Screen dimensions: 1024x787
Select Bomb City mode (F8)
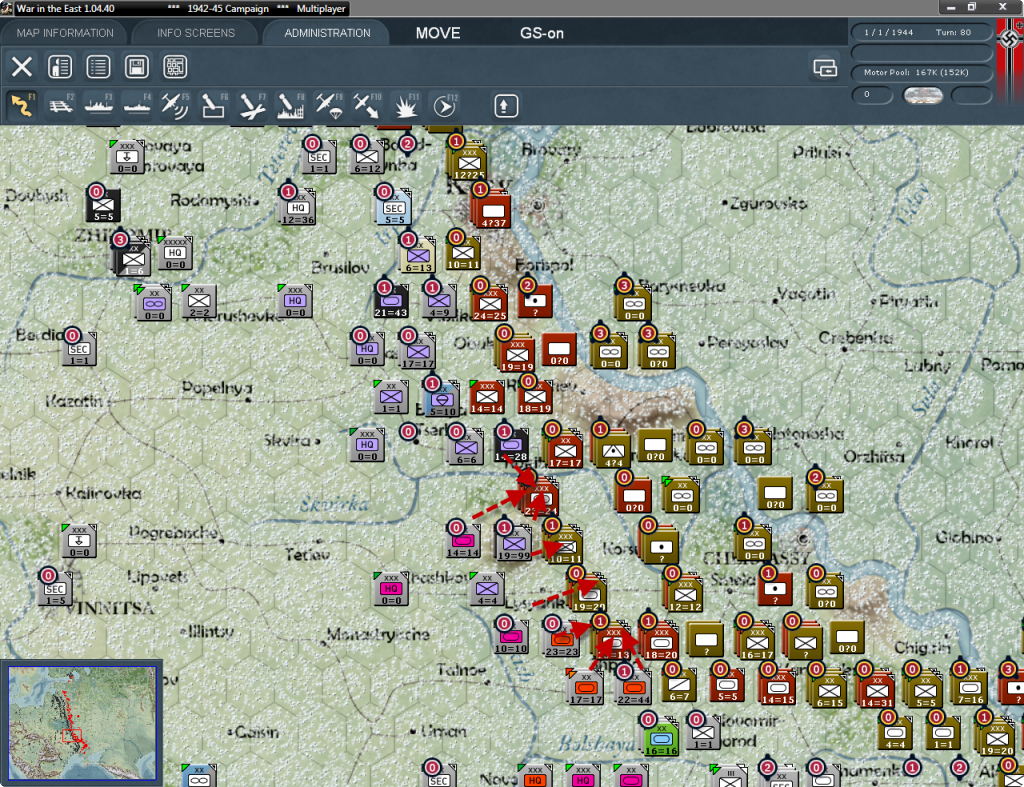[290, 106]
